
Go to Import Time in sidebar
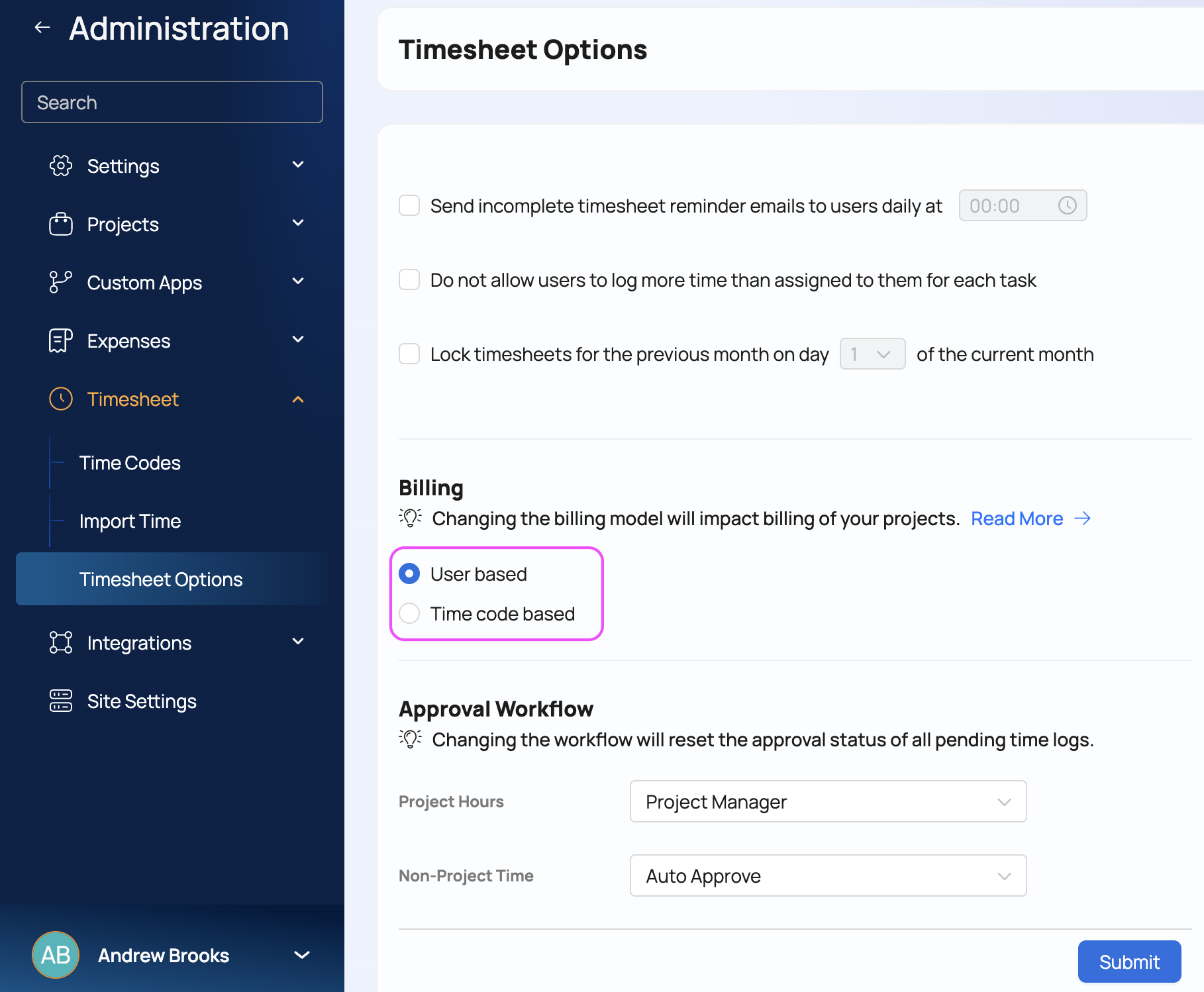pos(130,521)
